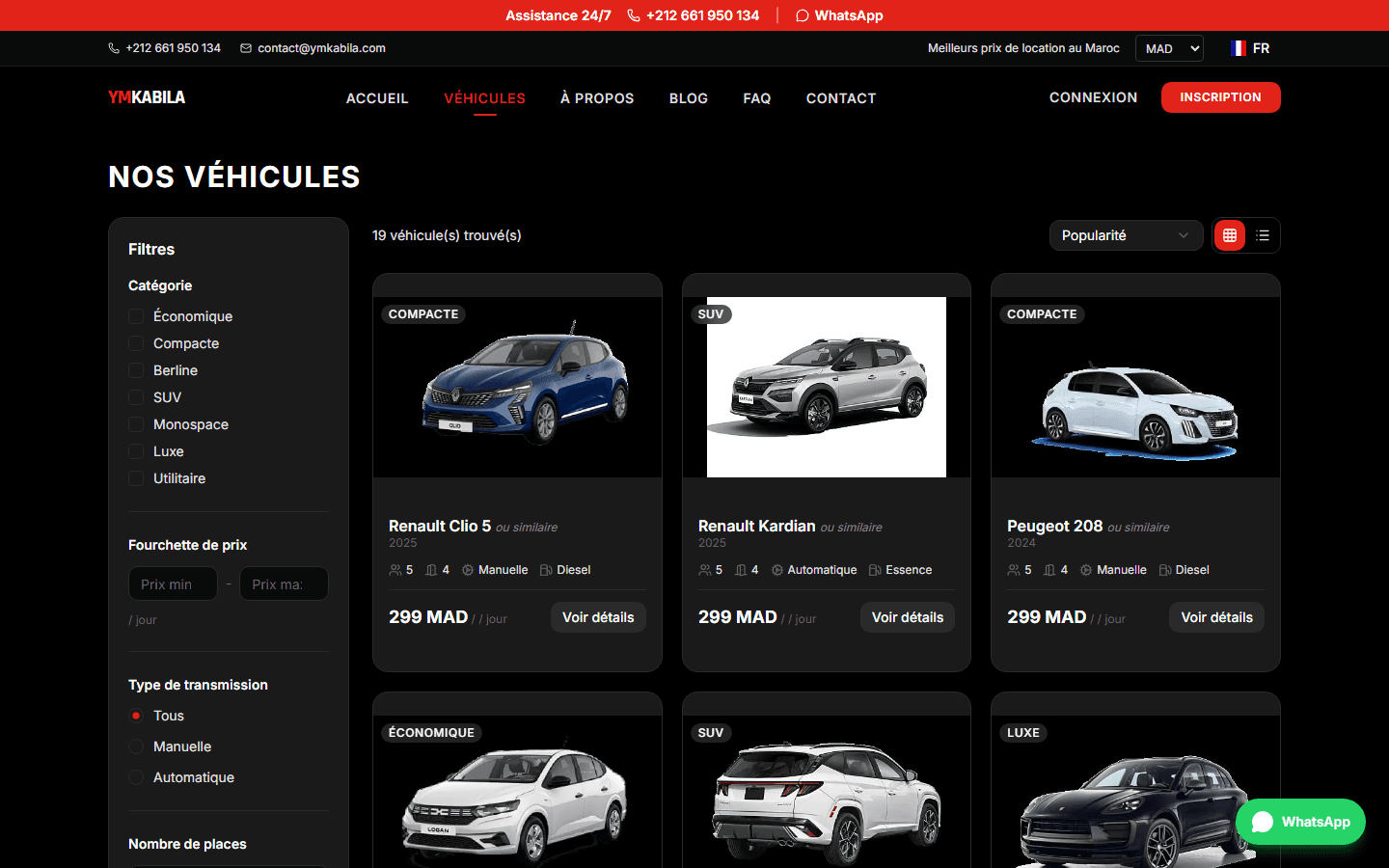Click the fuel icon on Renault Kardian card
This screenshot has height=868, width=1389.
click(875, 570)
